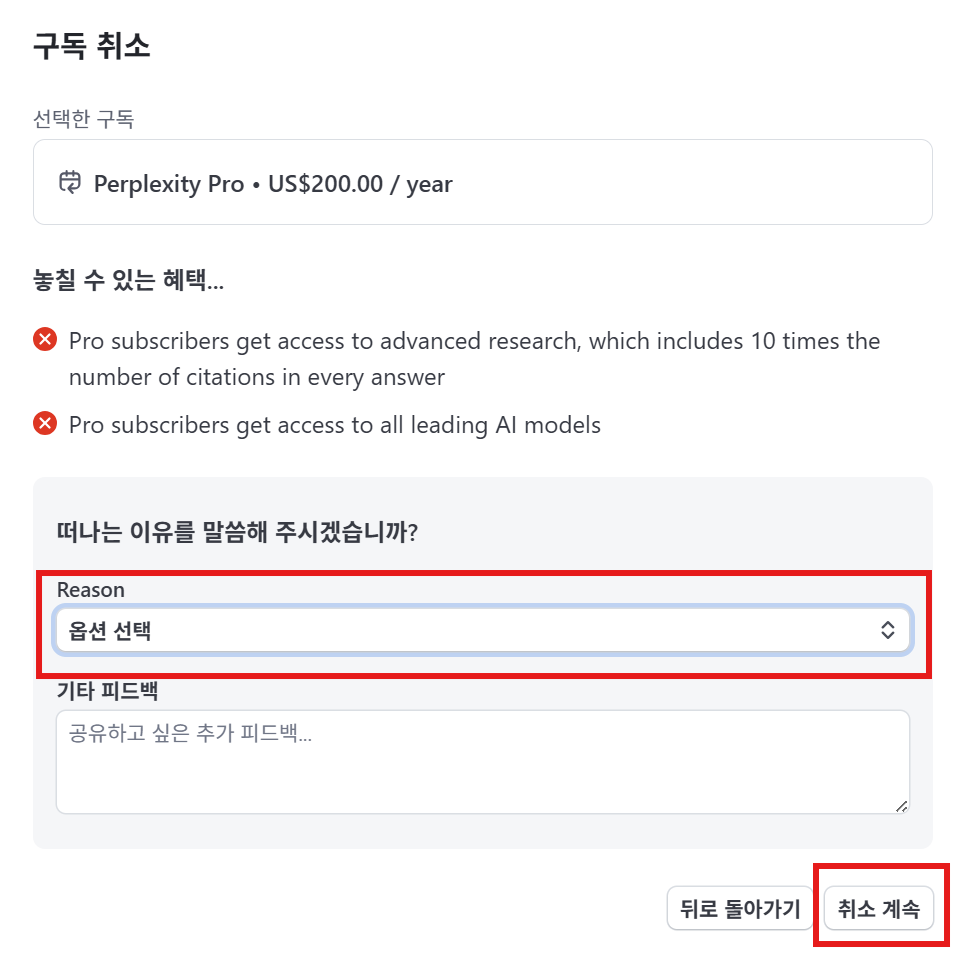Open the "옵션 선택" reason dropdown
This screenshot has width=963, height=957.
pyautogui.click(x=482, y=630)
